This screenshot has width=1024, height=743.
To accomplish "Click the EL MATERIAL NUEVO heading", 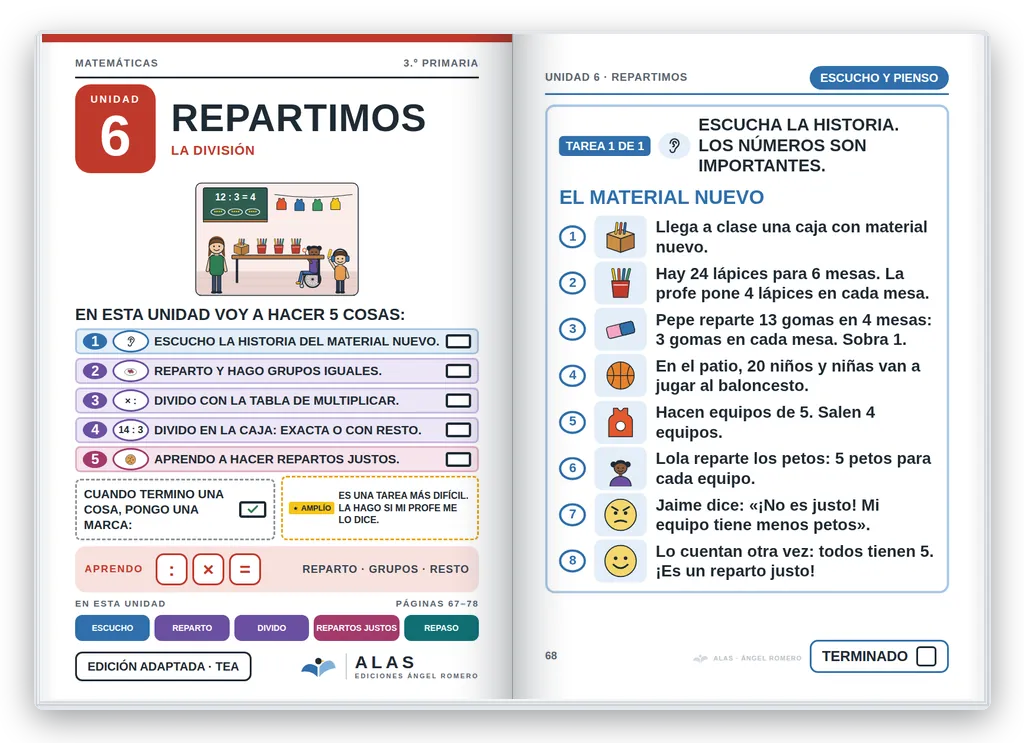I will [662, 197].
